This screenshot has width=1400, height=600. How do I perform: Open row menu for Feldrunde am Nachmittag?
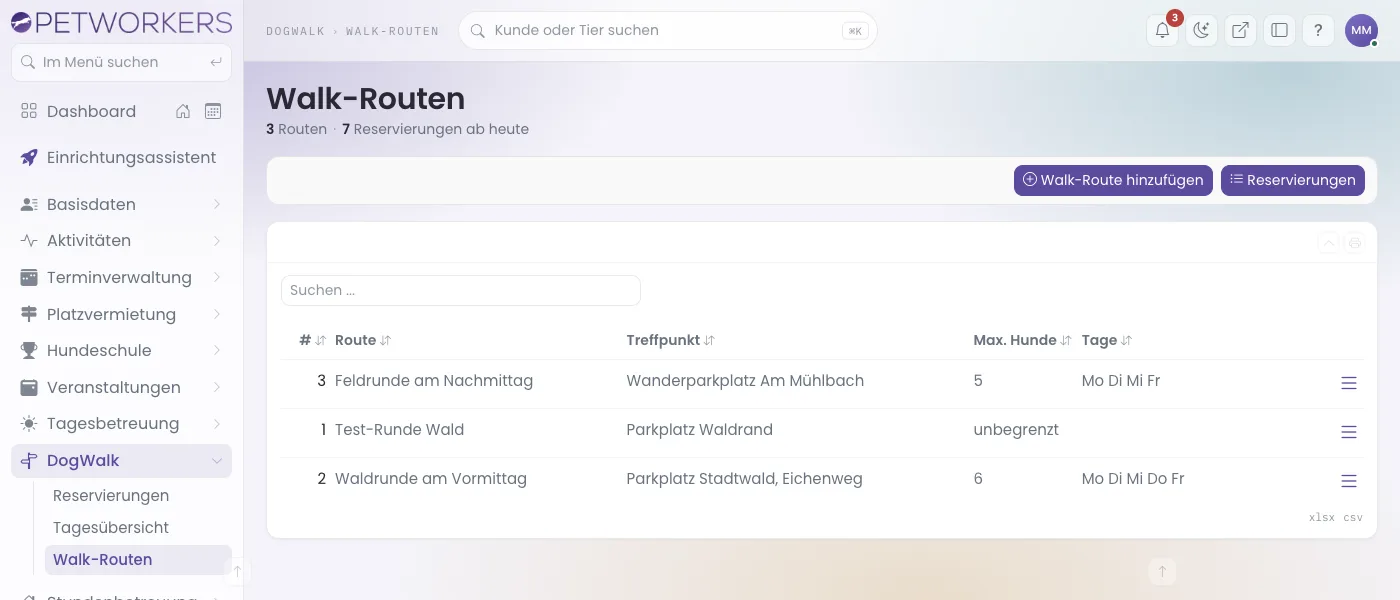click(1349, 383)
